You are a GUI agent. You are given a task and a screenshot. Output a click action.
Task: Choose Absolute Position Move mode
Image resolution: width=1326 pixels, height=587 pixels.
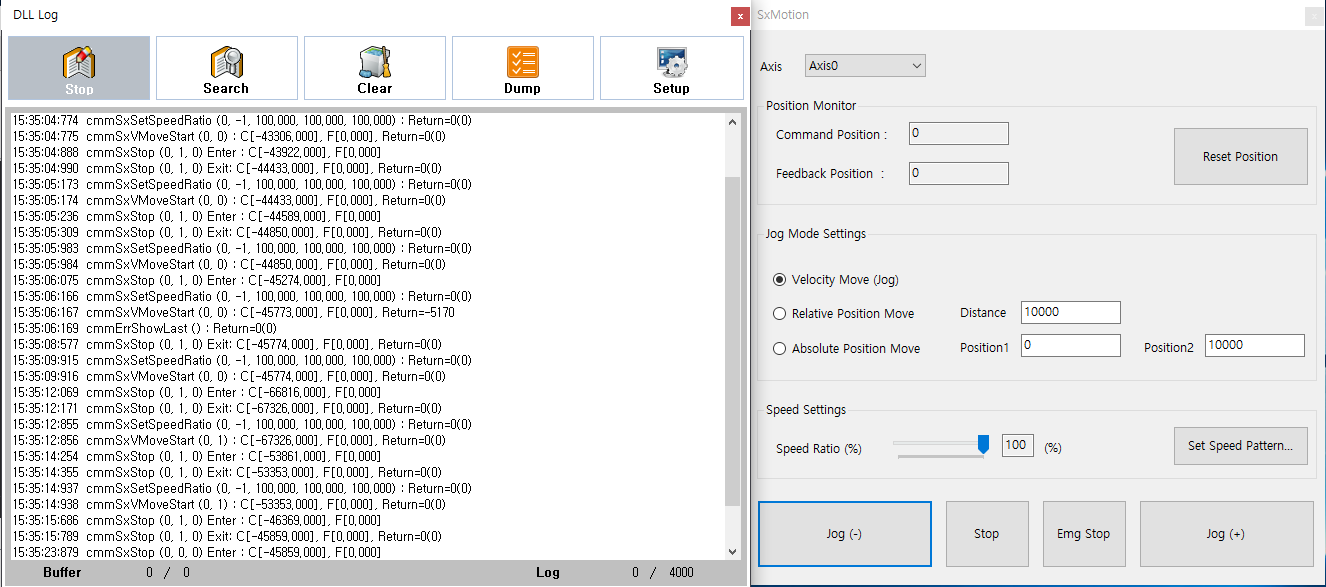pos(780,349)
